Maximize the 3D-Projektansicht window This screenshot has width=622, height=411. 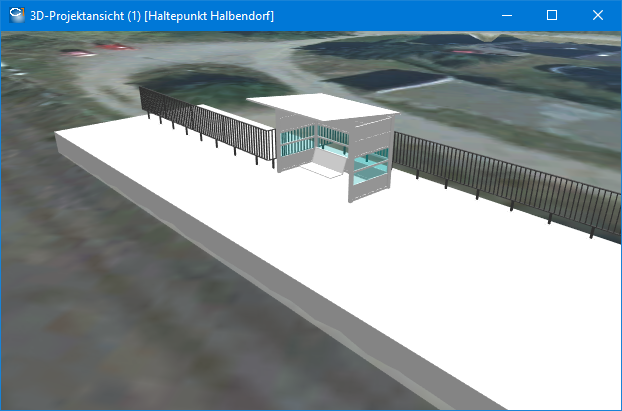[552, 15]
